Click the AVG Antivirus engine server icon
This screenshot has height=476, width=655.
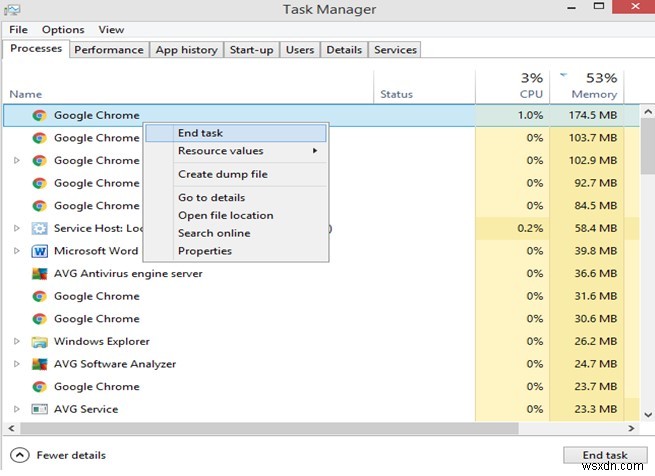point(39,274)
